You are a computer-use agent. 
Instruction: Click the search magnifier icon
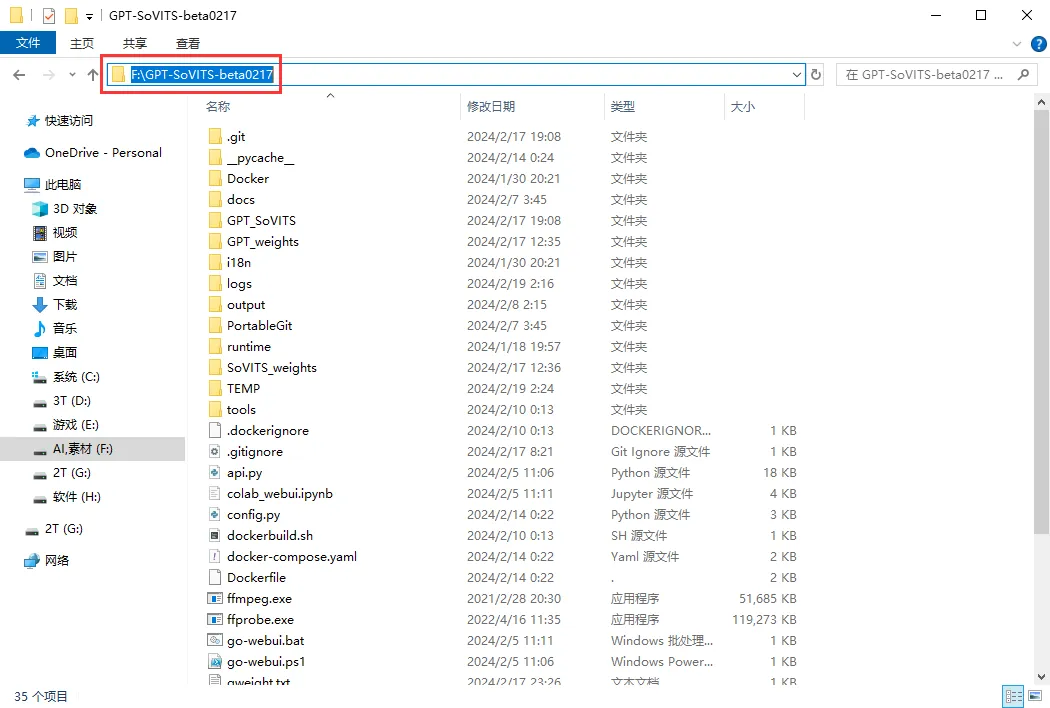click(x=1023, y=75)
